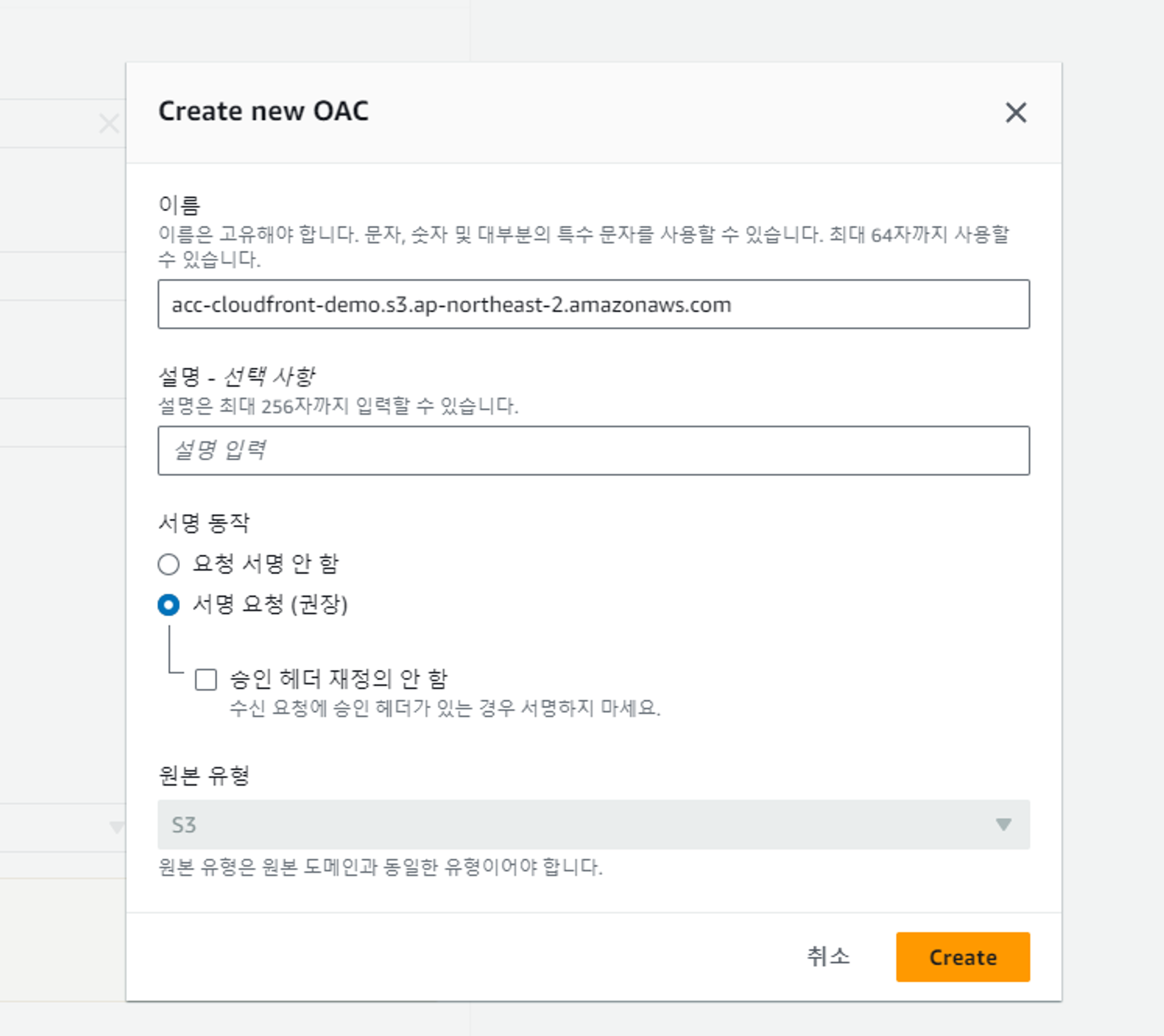The height and width of the screenshot is (1036, 1164).
Task: Click the name uniqueness description text
Action: tap(582, 235)
